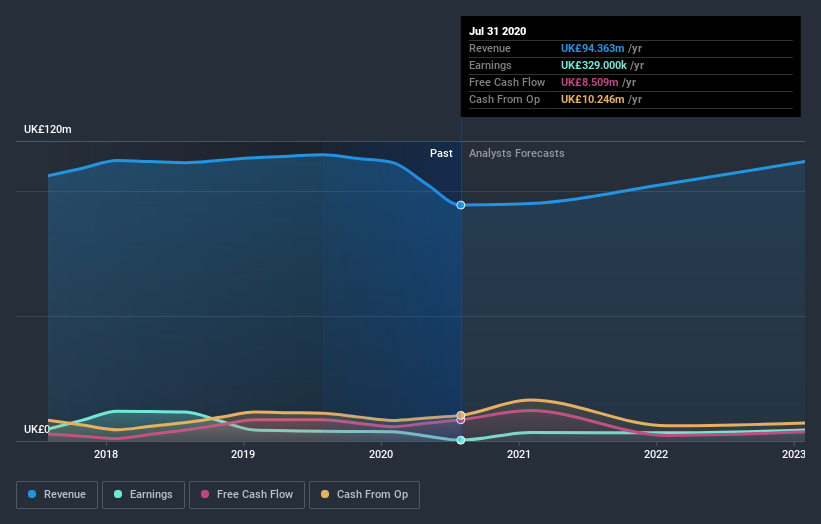Click the Revenue data point marker at Jul 2020
821x524 pixels.
point(461,205)
